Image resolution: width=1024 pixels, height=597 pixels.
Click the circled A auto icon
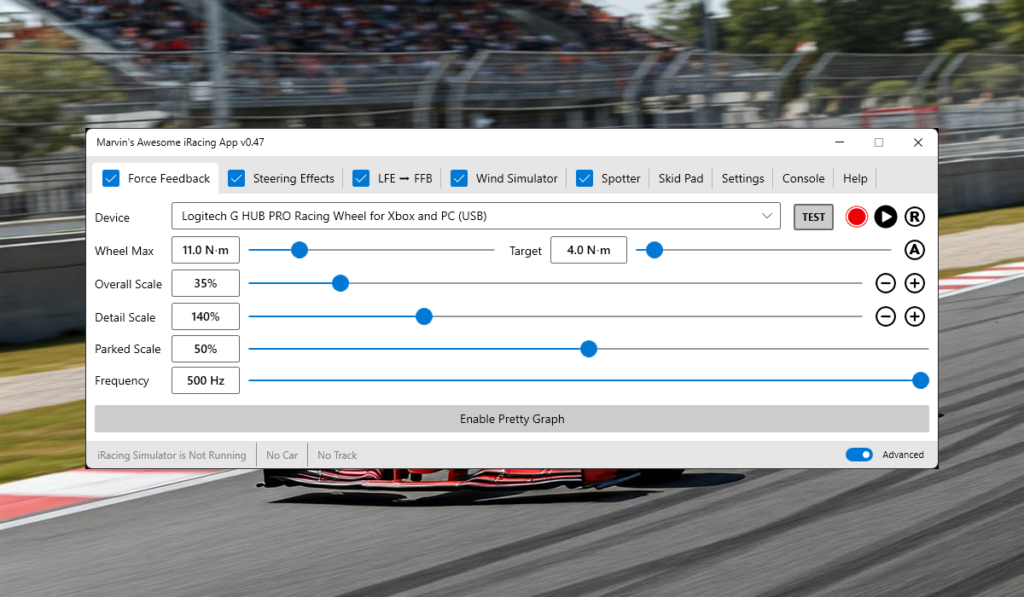tap(914, 250)
